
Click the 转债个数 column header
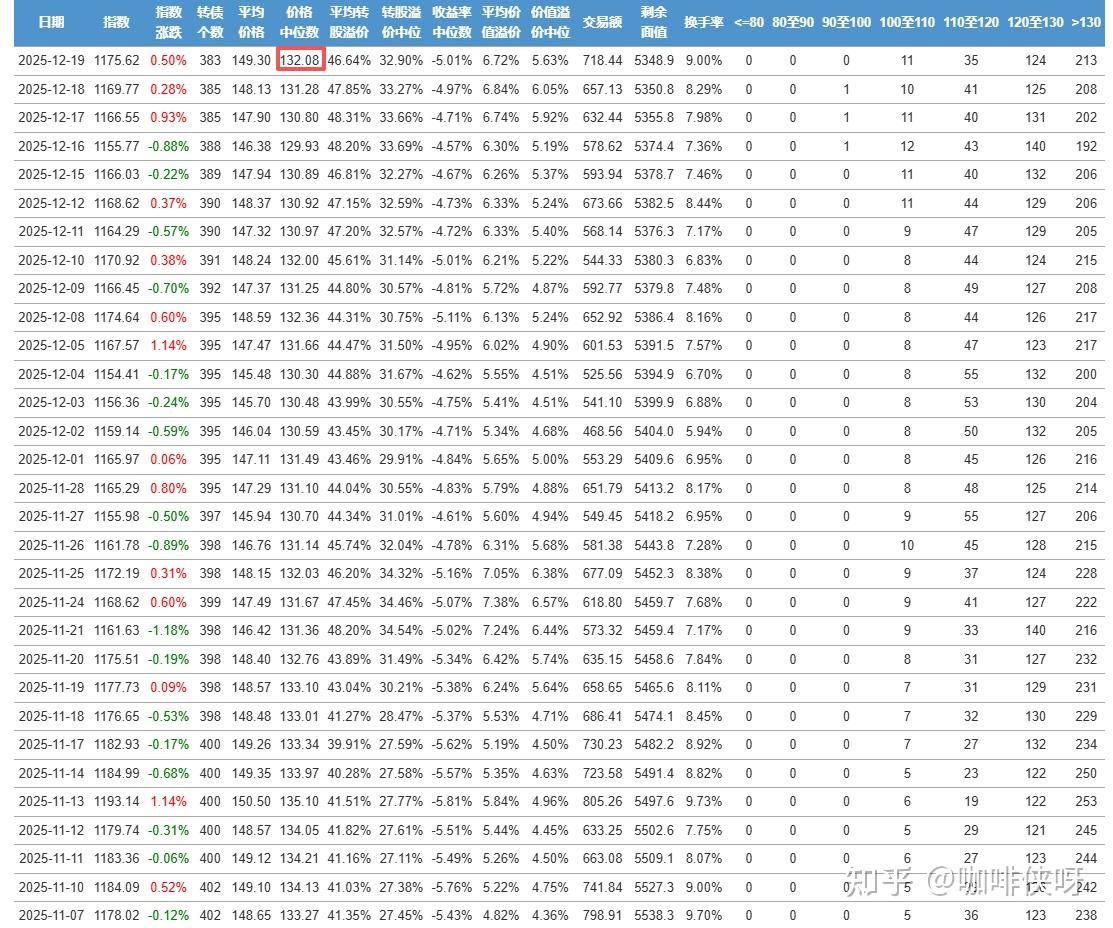210,22
